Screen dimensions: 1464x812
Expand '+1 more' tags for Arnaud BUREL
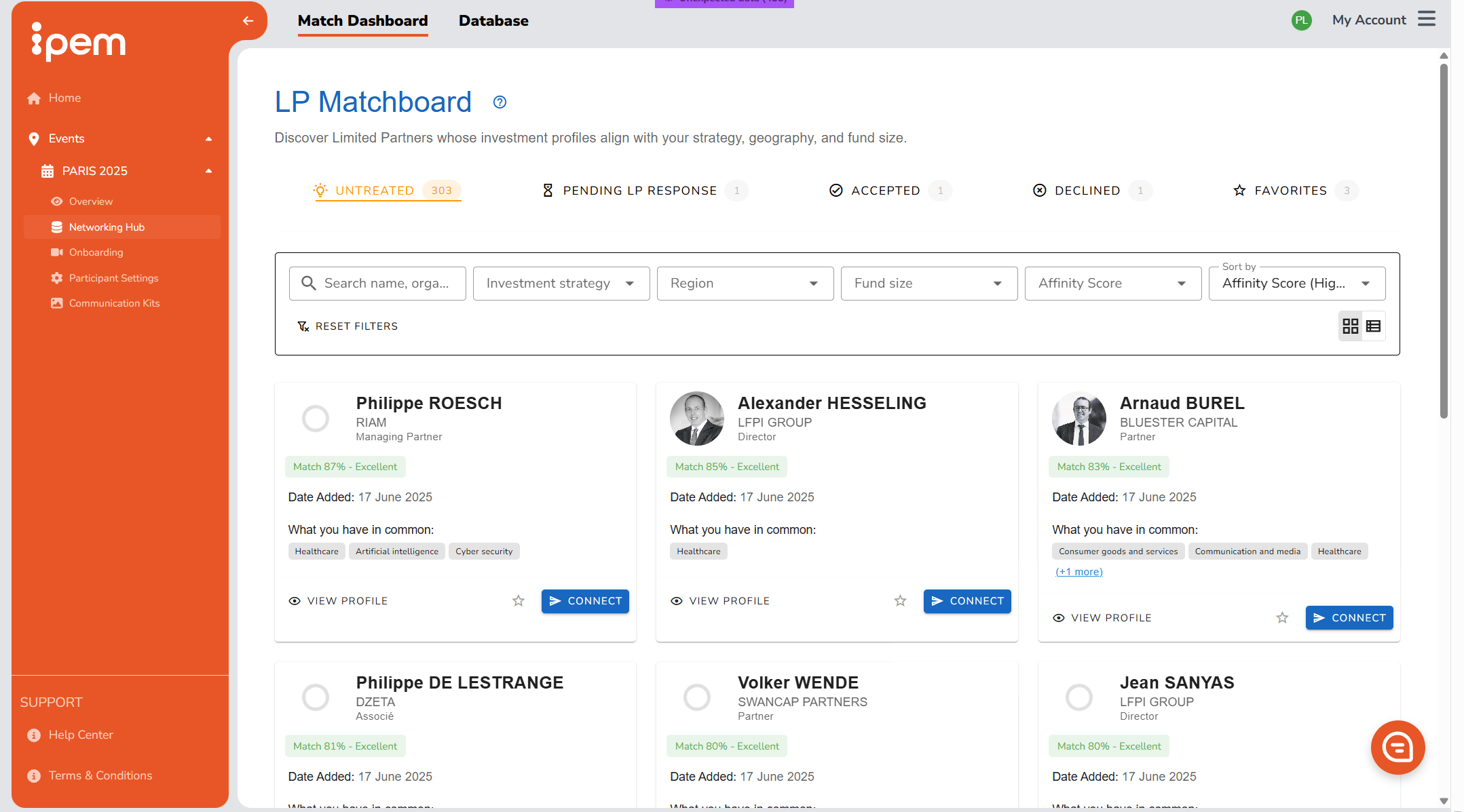pyautogui.click(x=1079, y=572)
